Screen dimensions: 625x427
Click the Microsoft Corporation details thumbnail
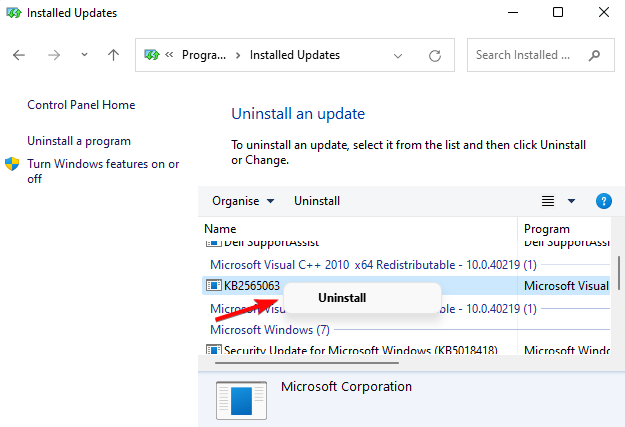pos(241,400)
